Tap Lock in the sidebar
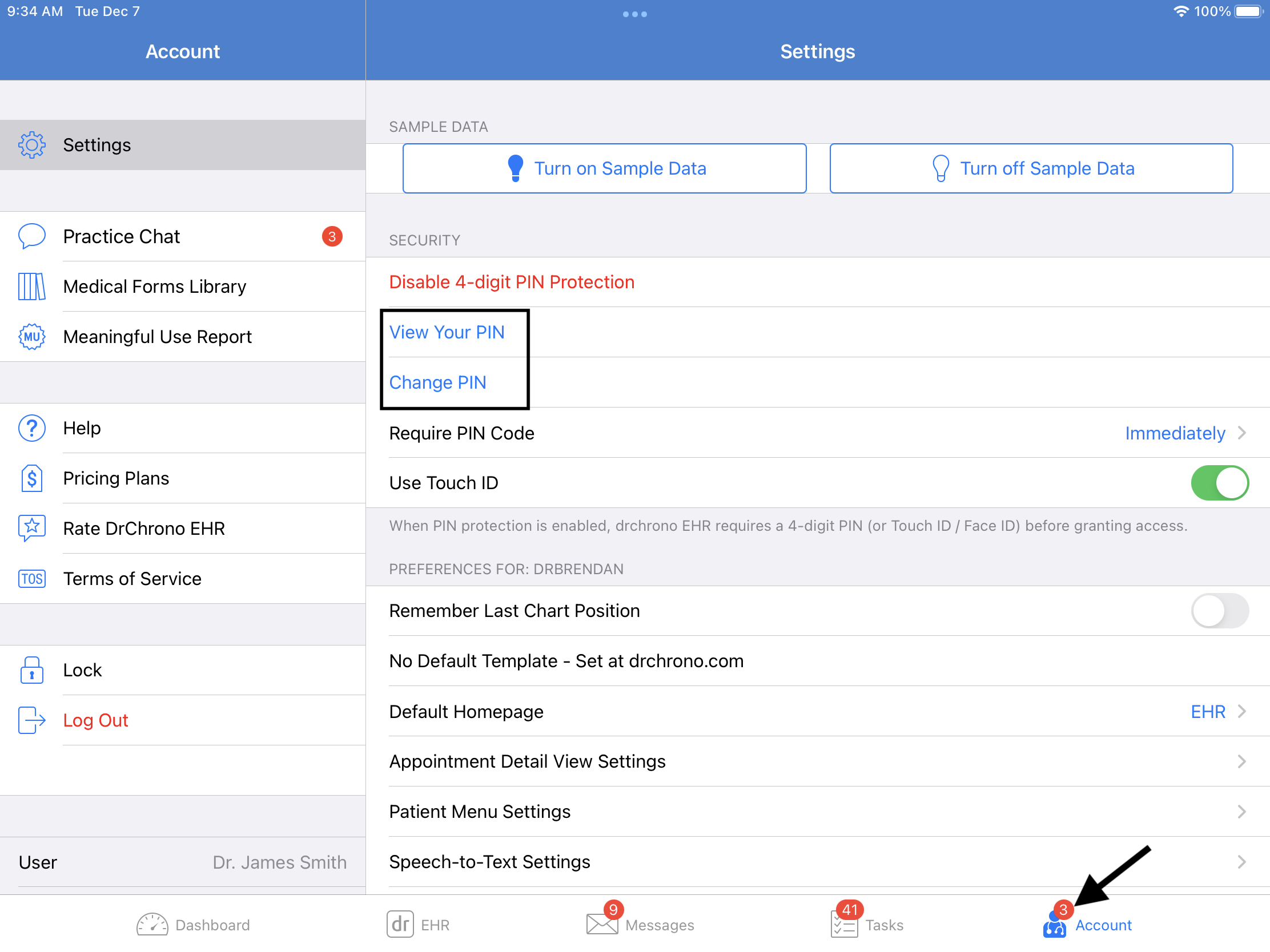The height and width of the screenshot is (952, 1270). (x=183, y=669)
